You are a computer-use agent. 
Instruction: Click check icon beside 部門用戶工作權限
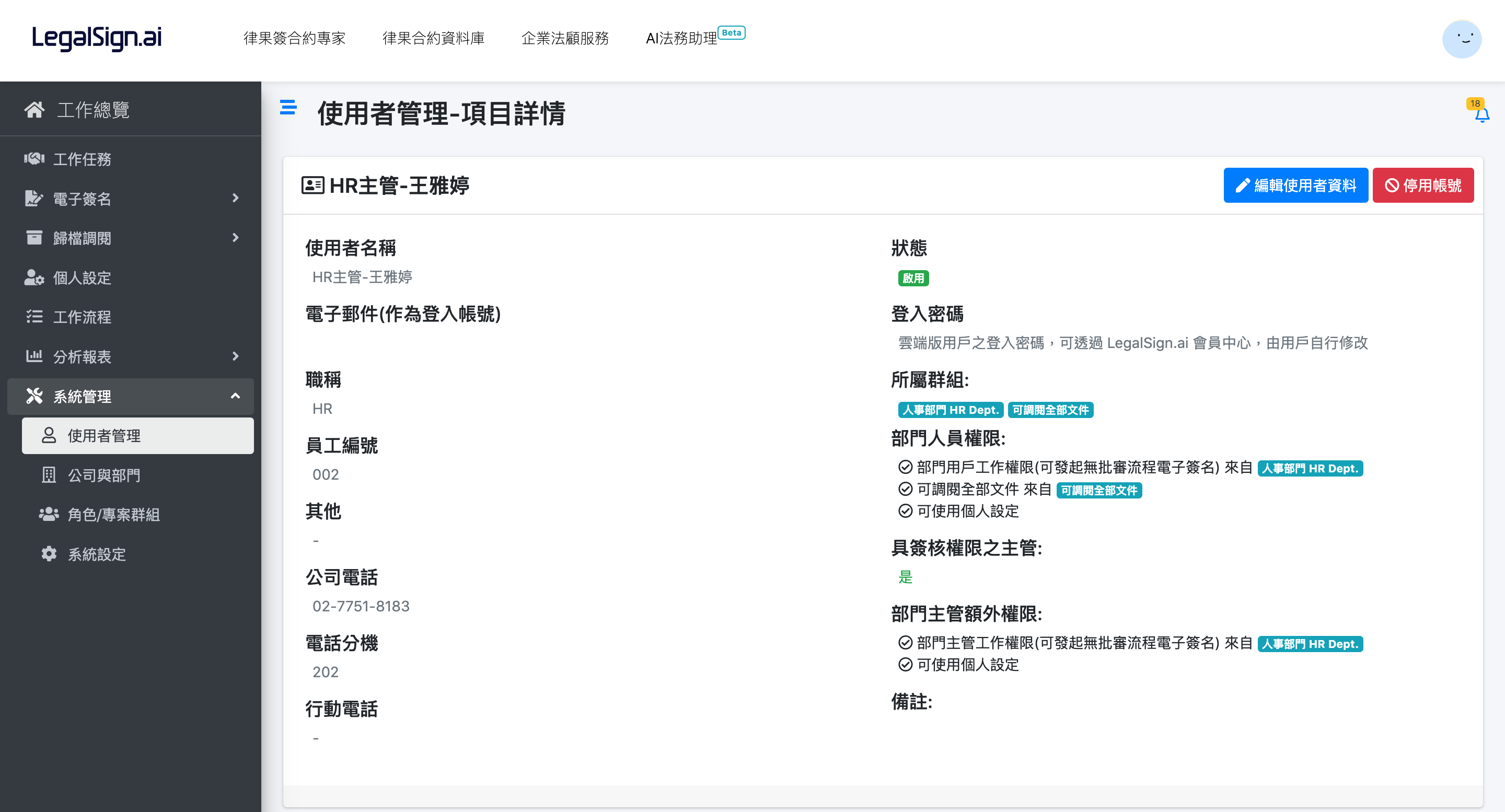[x=906, y=467]
